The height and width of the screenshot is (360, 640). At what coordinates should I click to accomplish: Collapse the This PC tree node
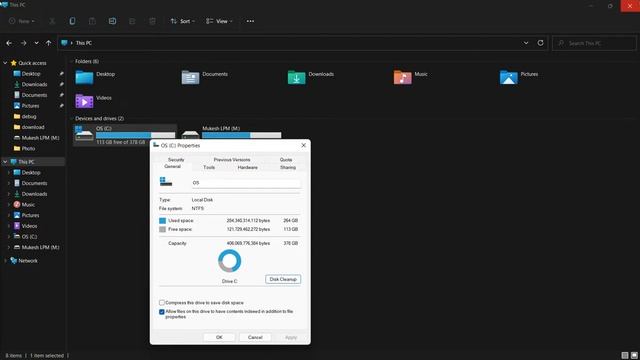tap(5, 162)
